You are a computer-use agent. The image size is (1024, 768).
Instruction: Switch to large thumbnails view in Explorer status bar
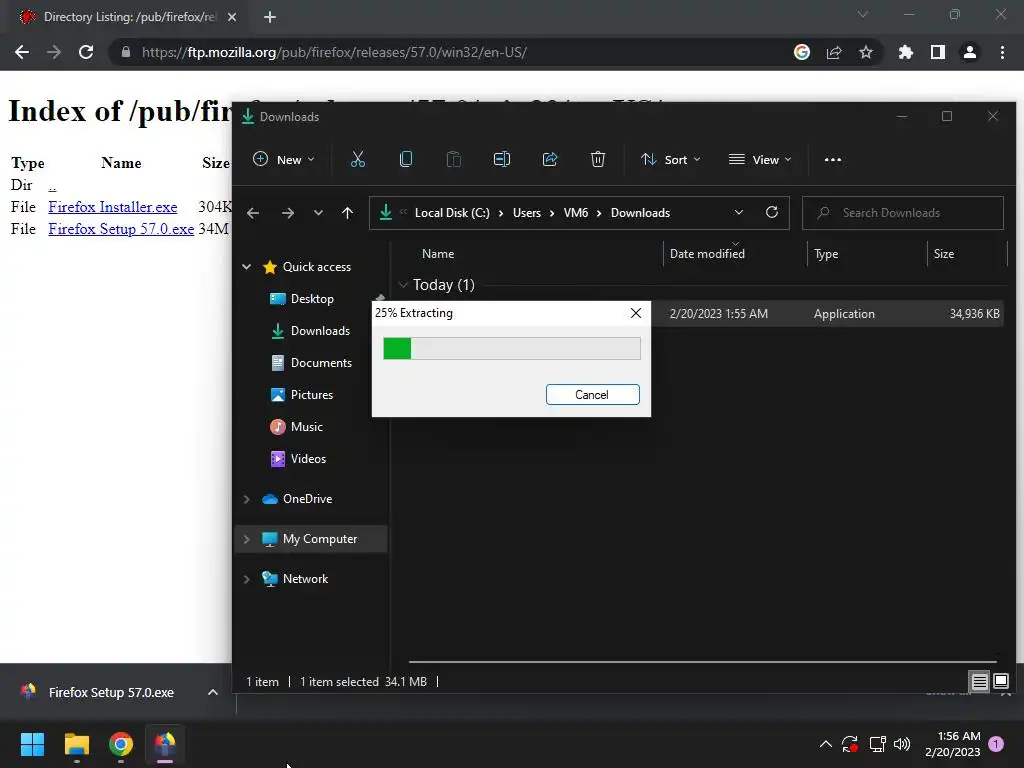(1000, 682)
